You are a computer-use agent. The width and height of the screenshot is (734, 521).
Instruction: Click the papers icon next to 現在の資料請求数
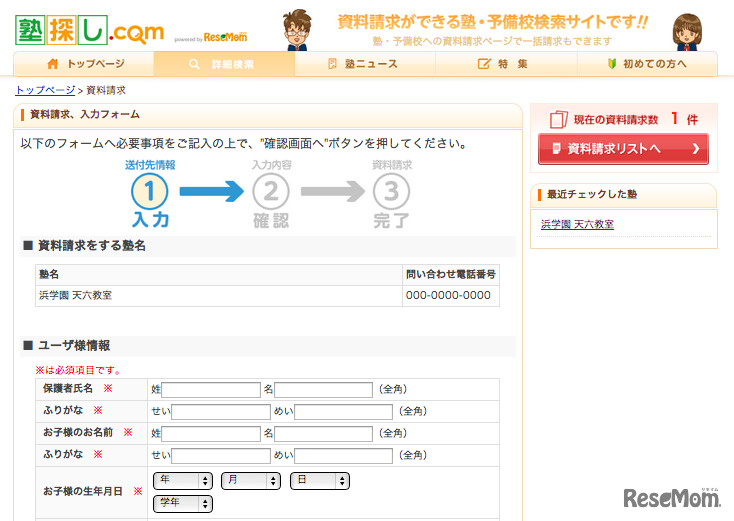tap(558, 119)
